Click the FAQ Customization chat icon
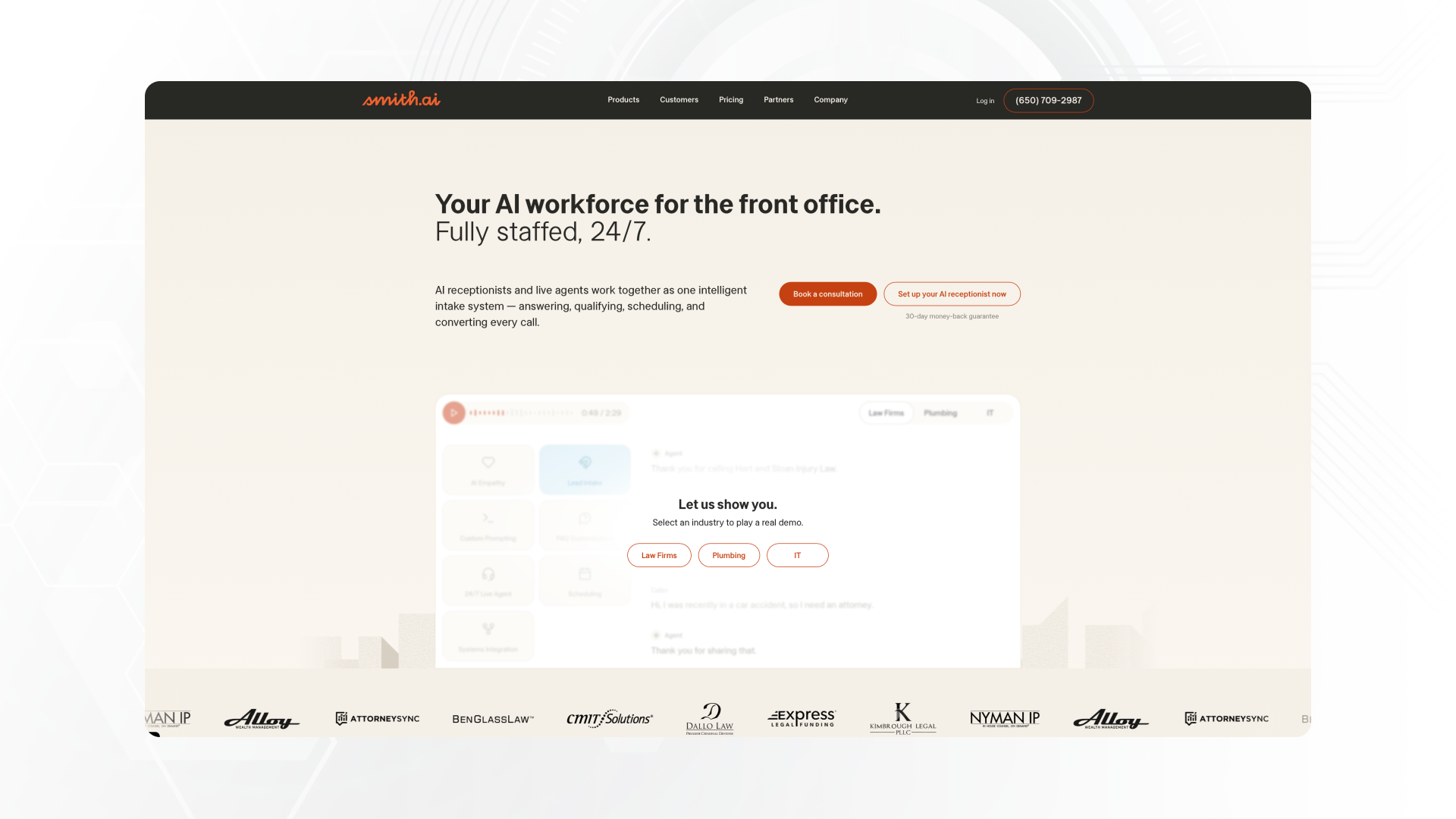1456x819 pixels. (x=585, y=519)
